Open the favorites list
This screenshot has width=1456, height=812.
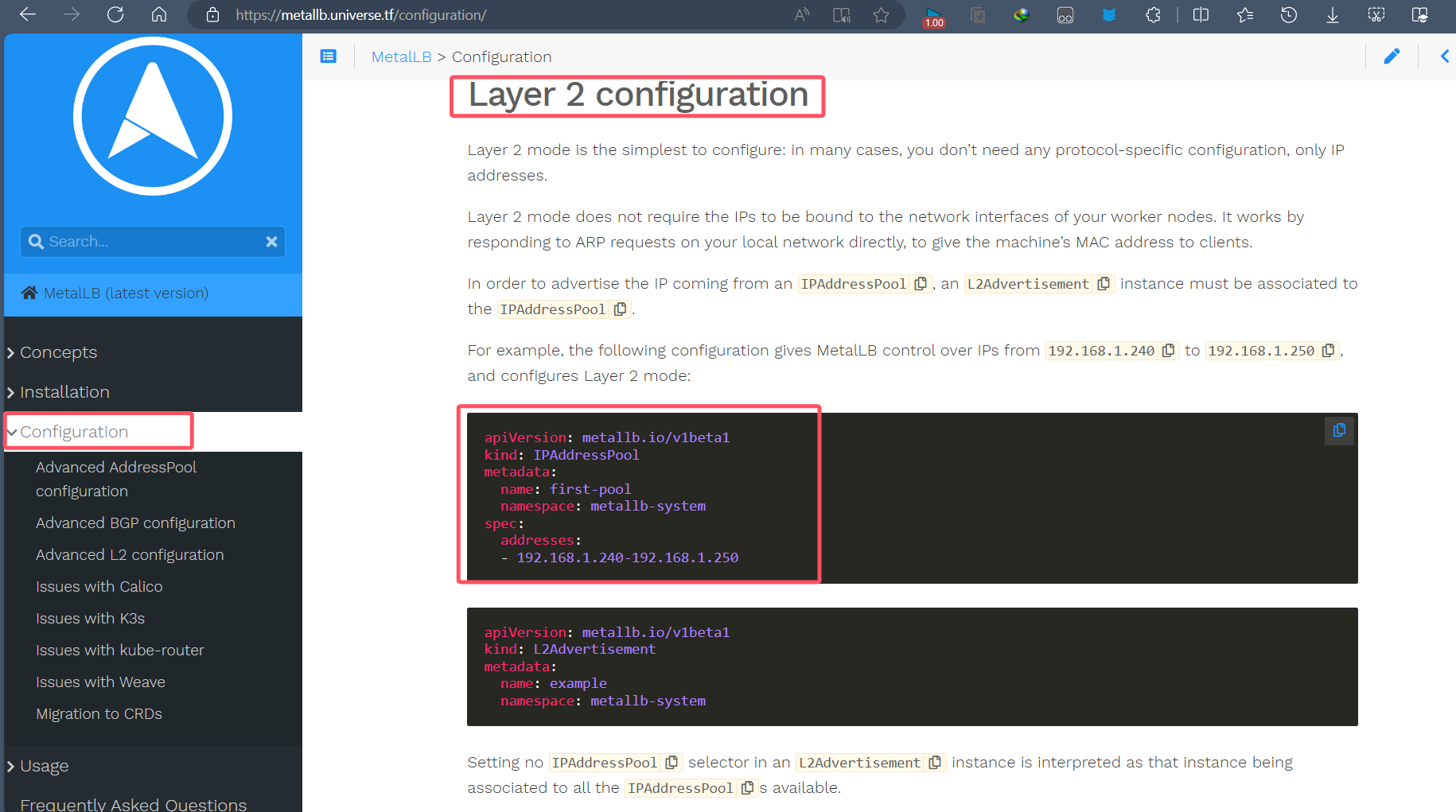click(x=1245, y=14)
